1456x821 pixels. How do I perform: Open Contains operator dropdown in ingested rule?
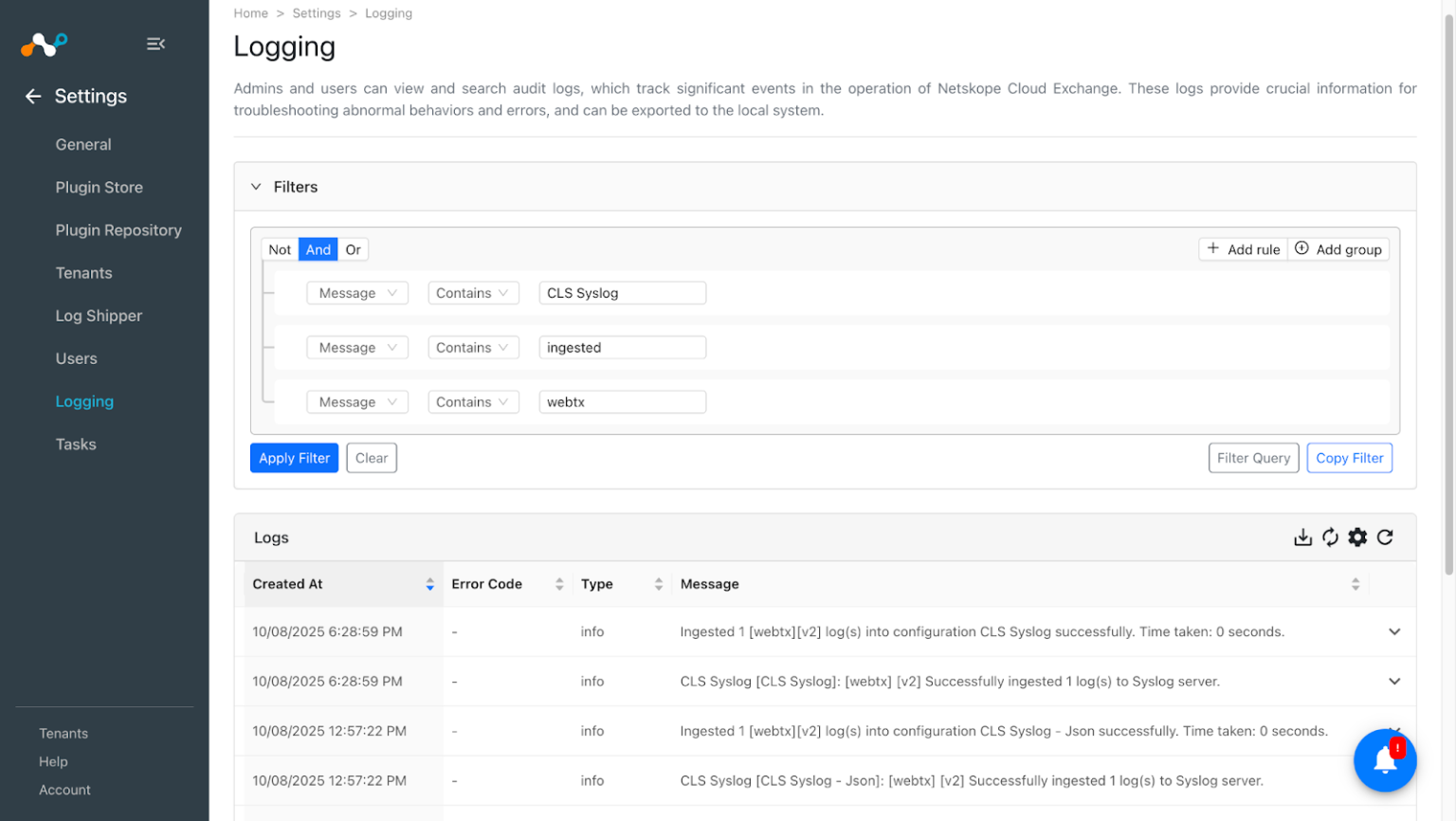472,348
